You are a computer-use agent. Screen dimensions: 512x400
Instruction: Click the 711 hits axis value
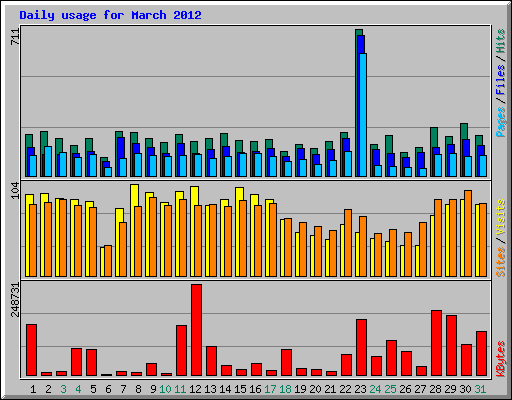point(15,37)
